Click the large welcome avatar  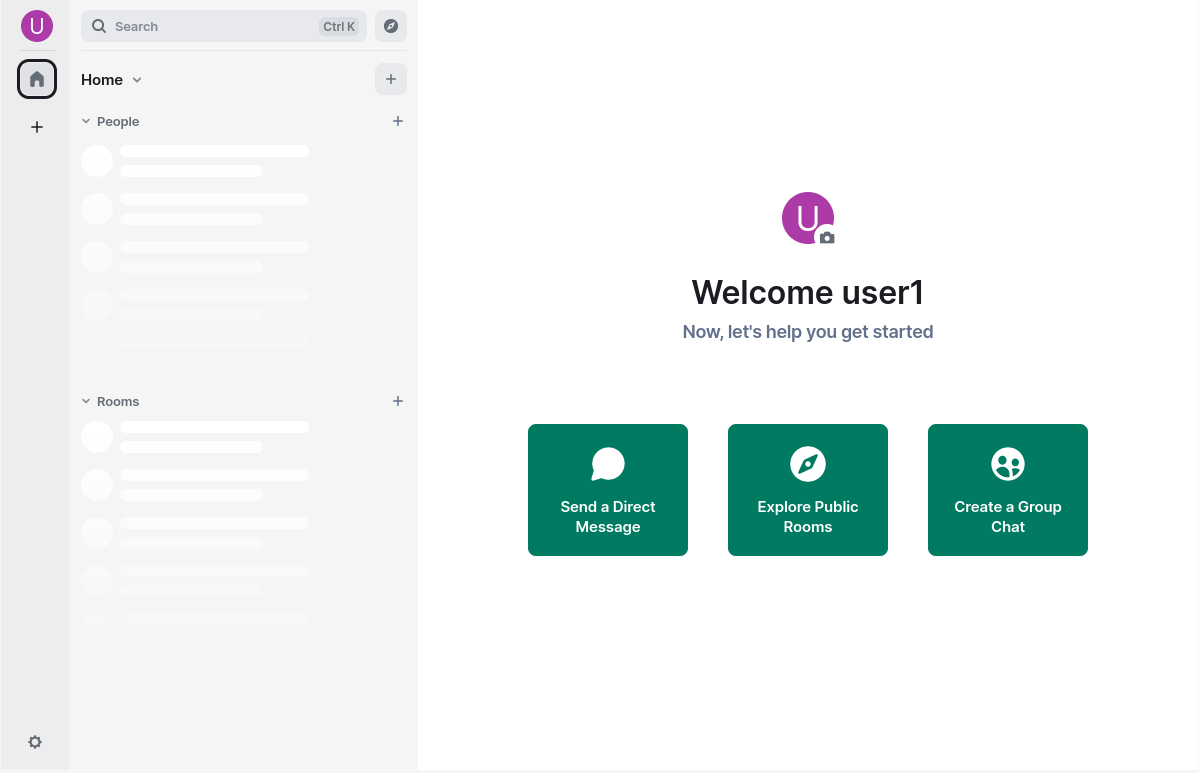tap(807, 218)
